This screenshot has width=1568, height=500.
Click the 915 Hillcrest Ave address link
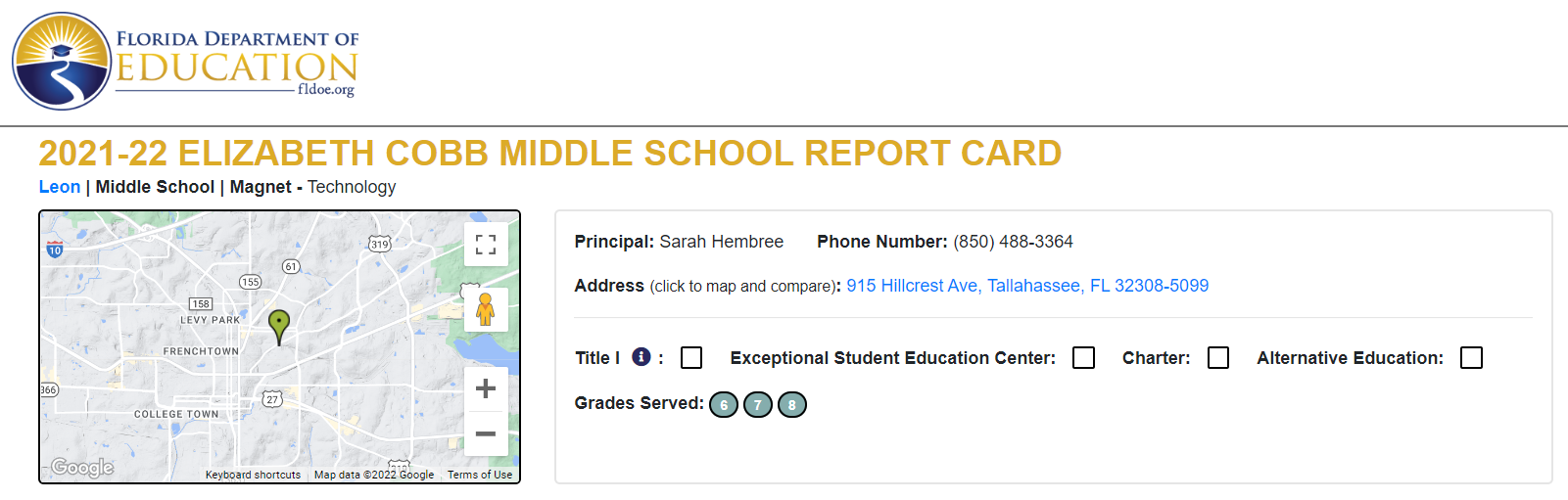(1027, 286)
